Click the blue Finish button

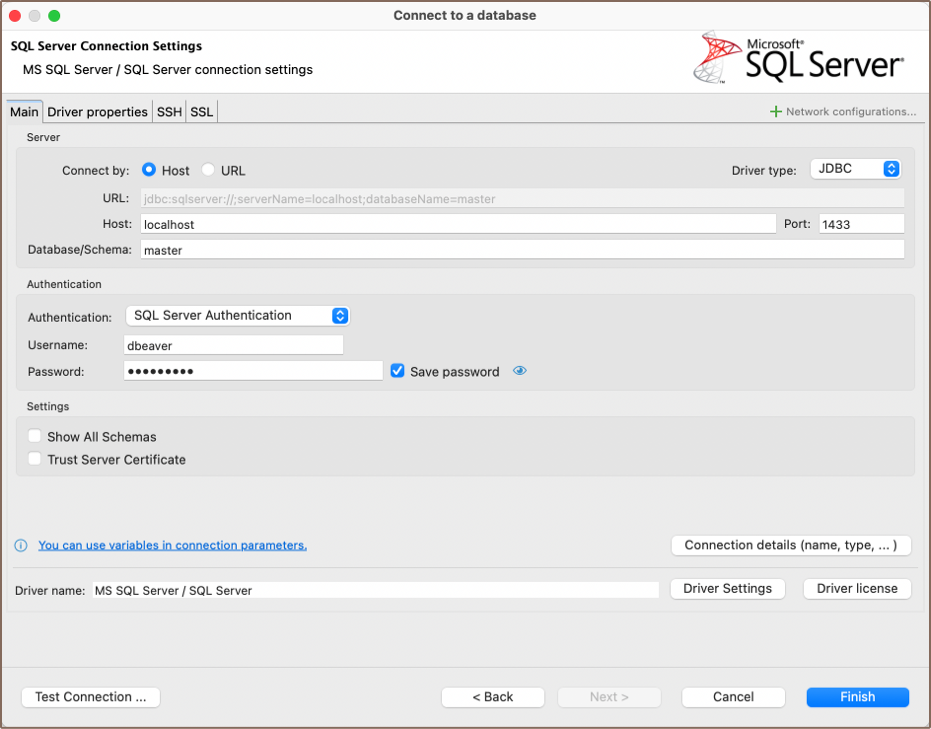tap(857, 697)
